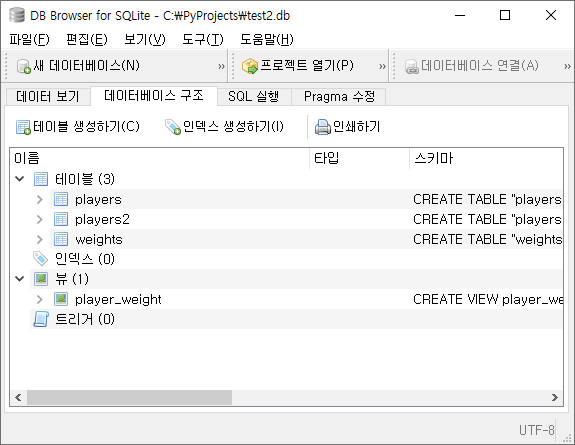Open the 파일(F) menu
Screen dimensions: 575x445
29,39
